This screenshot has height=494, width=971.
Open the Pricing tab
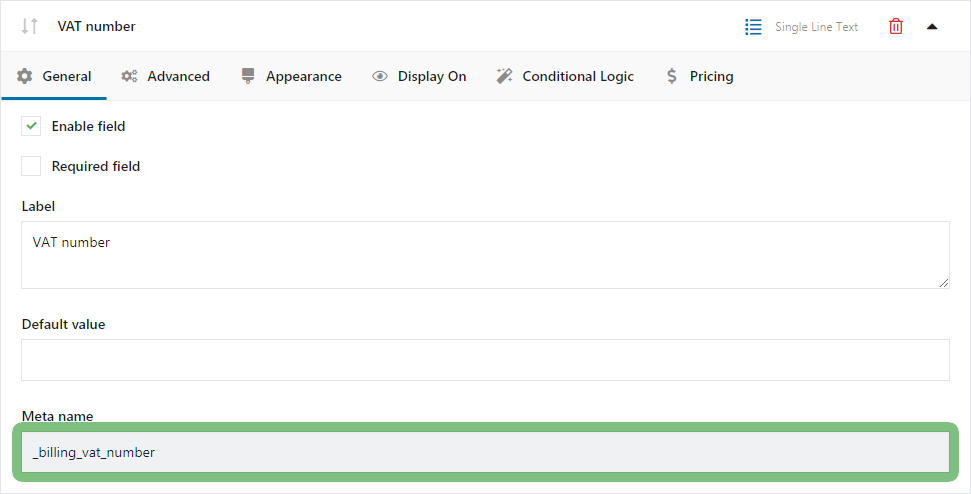(x=700, y=76)
